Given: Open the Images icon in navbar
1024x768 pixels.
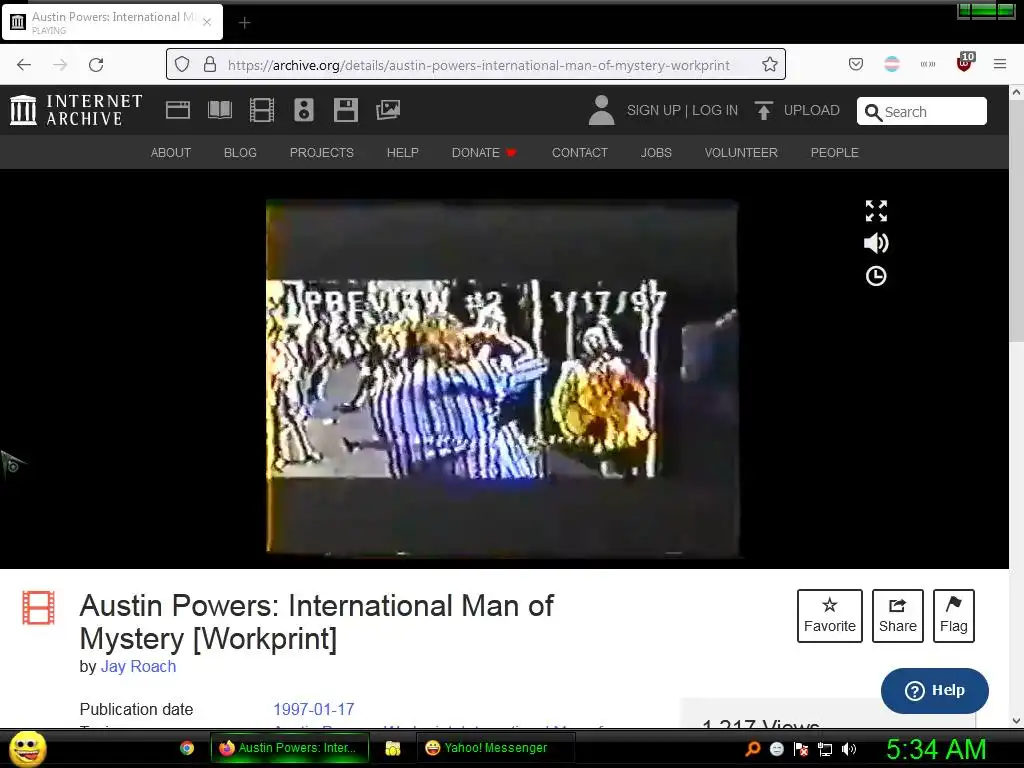Looking at the screenshot, I should pos(388,110).
